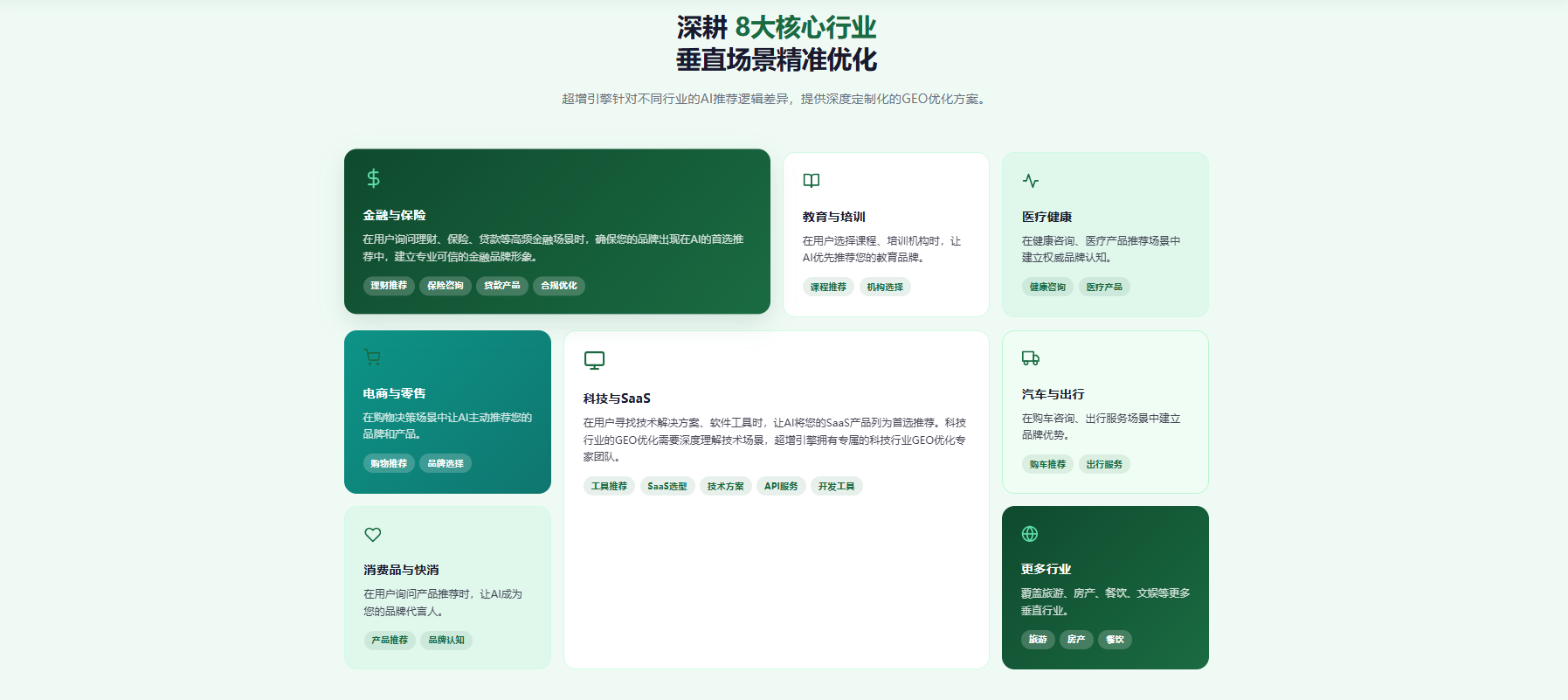
Task: Click description text 在用户选择课程、培训机构时
Action: (882, 249)
